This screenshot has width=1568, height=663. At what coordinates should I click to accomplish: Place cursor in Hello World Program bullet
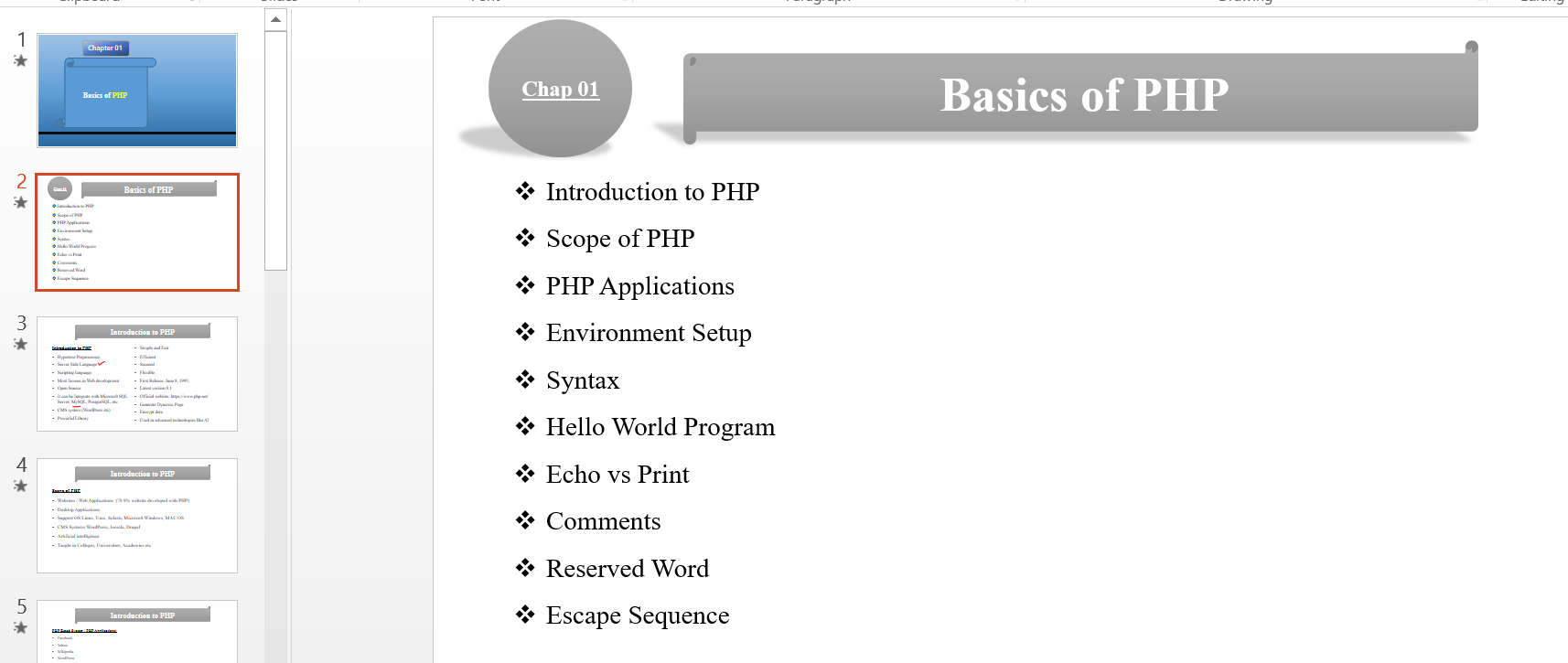click(x=660, y=427)
